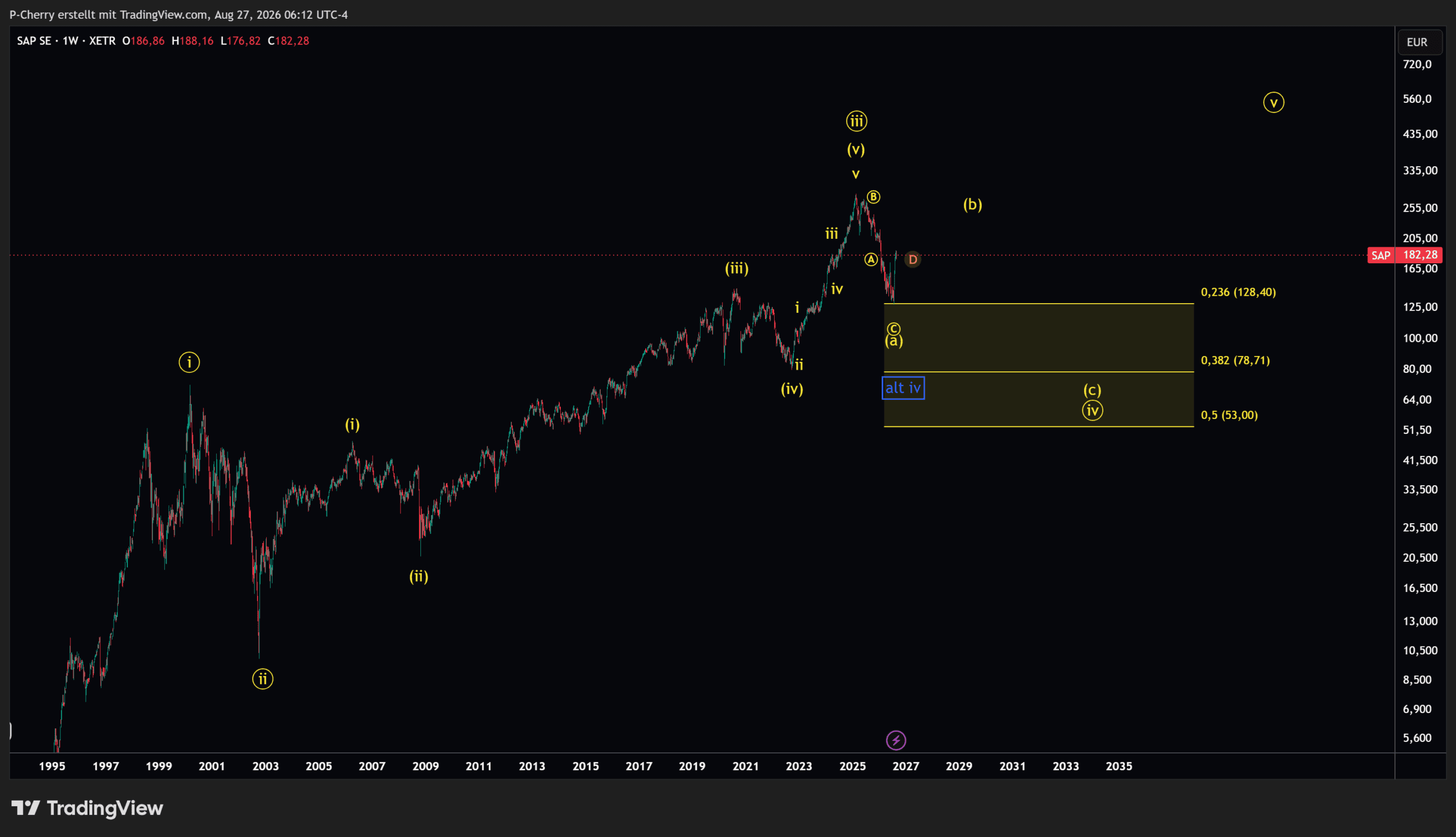This screenshot has height=837, width=1456.
Task: Click the '255,00' price axis label
Action: point(1420,208)
